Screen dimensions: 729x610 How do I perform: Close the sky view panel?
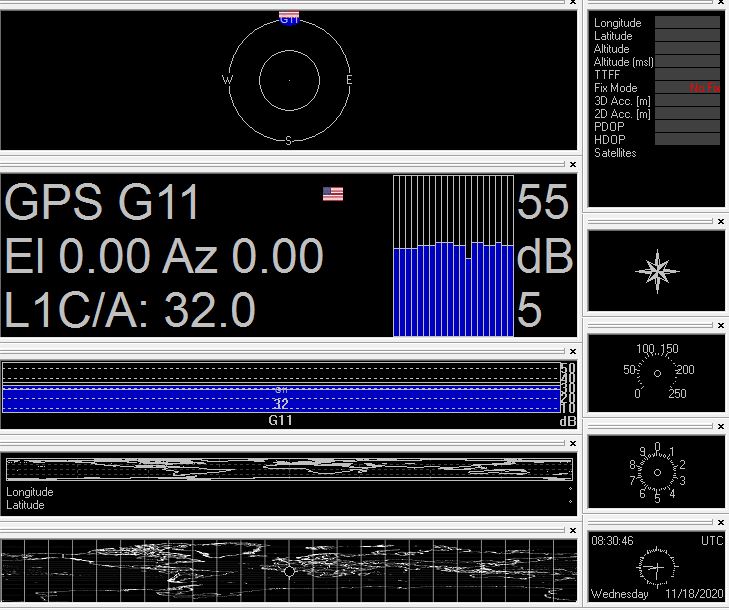point(573,3)
